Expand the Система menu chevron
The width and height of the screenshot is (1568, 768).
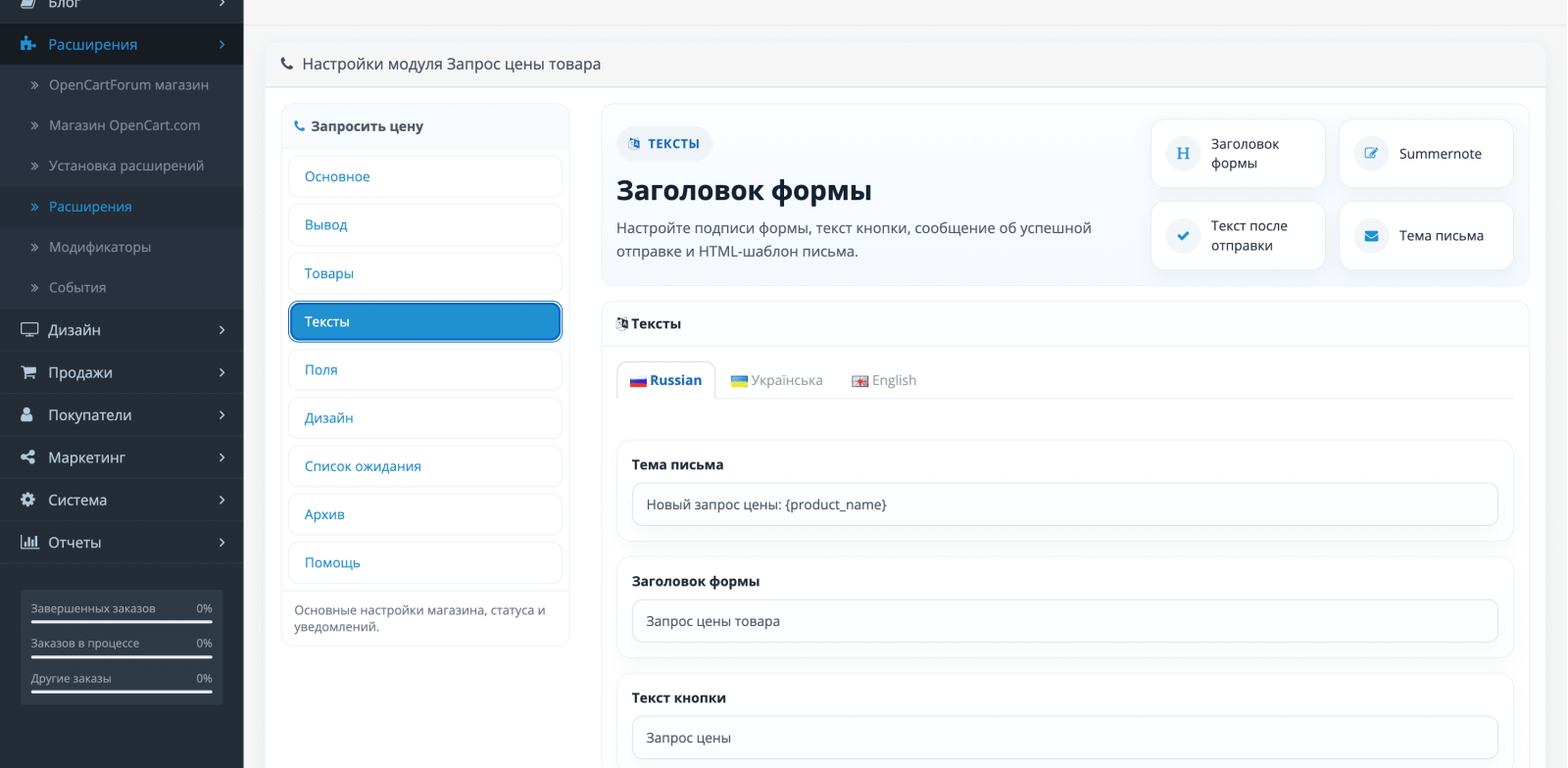point(222,500)
